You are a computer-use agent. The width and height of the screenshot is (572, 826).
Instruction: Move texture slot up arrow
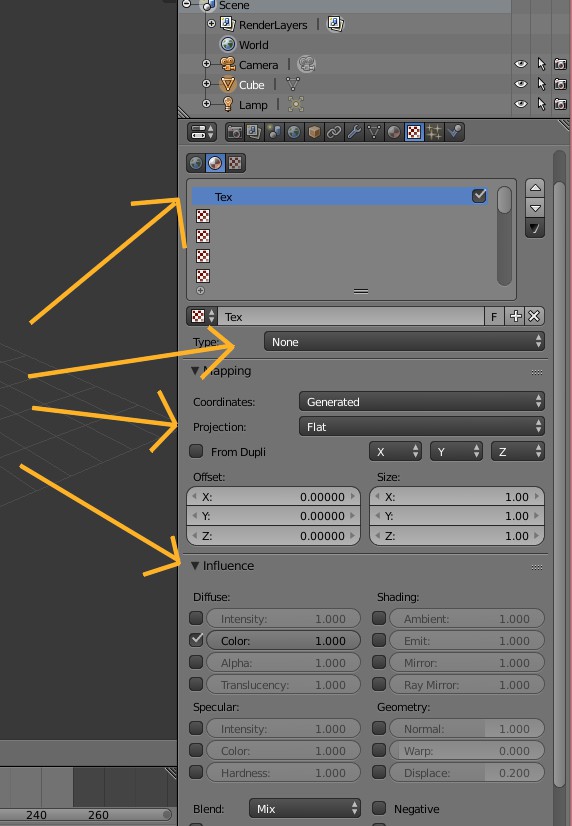[535, 188]
